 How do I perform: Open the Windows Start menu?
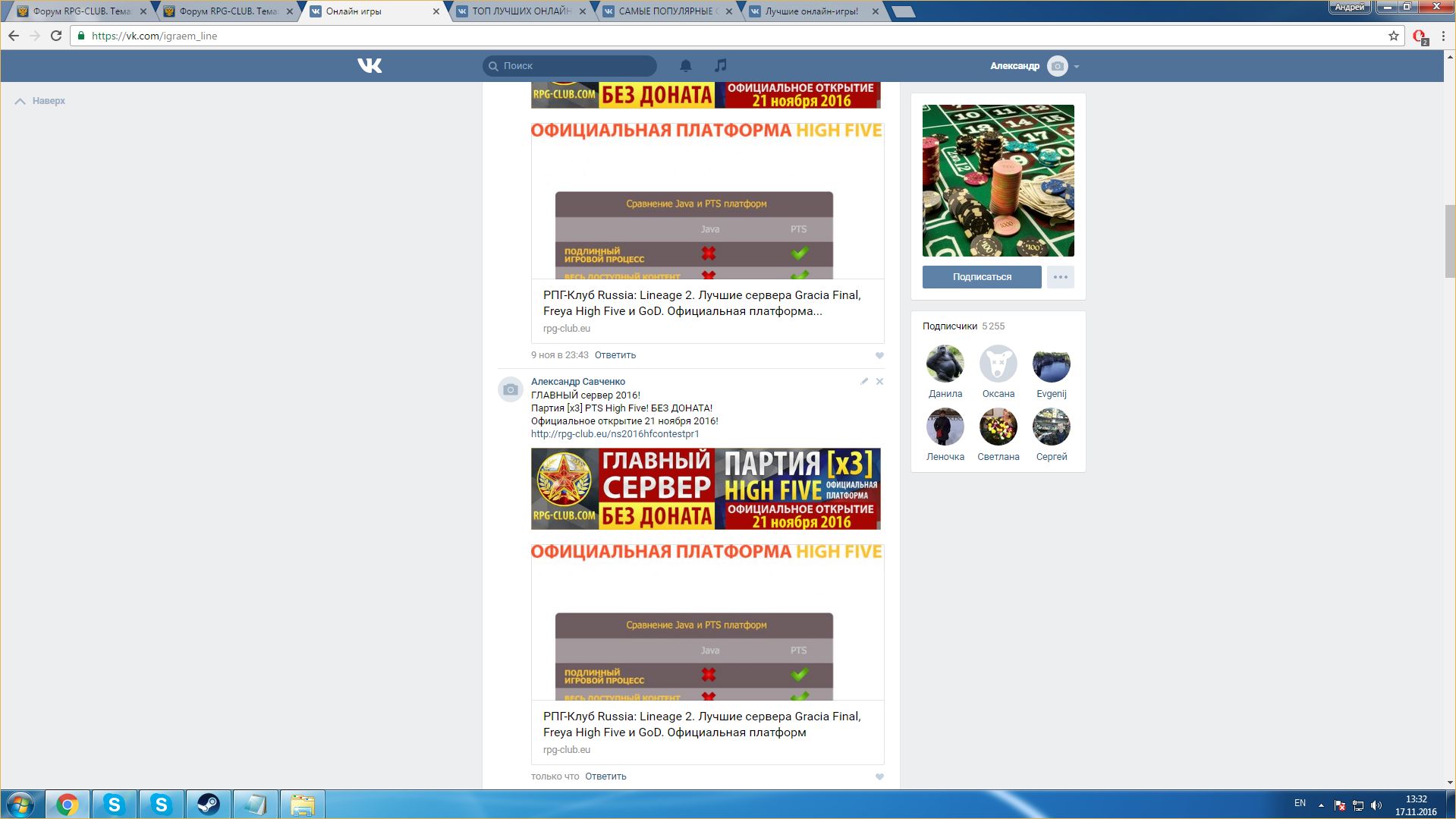click(x=20, y=805)
